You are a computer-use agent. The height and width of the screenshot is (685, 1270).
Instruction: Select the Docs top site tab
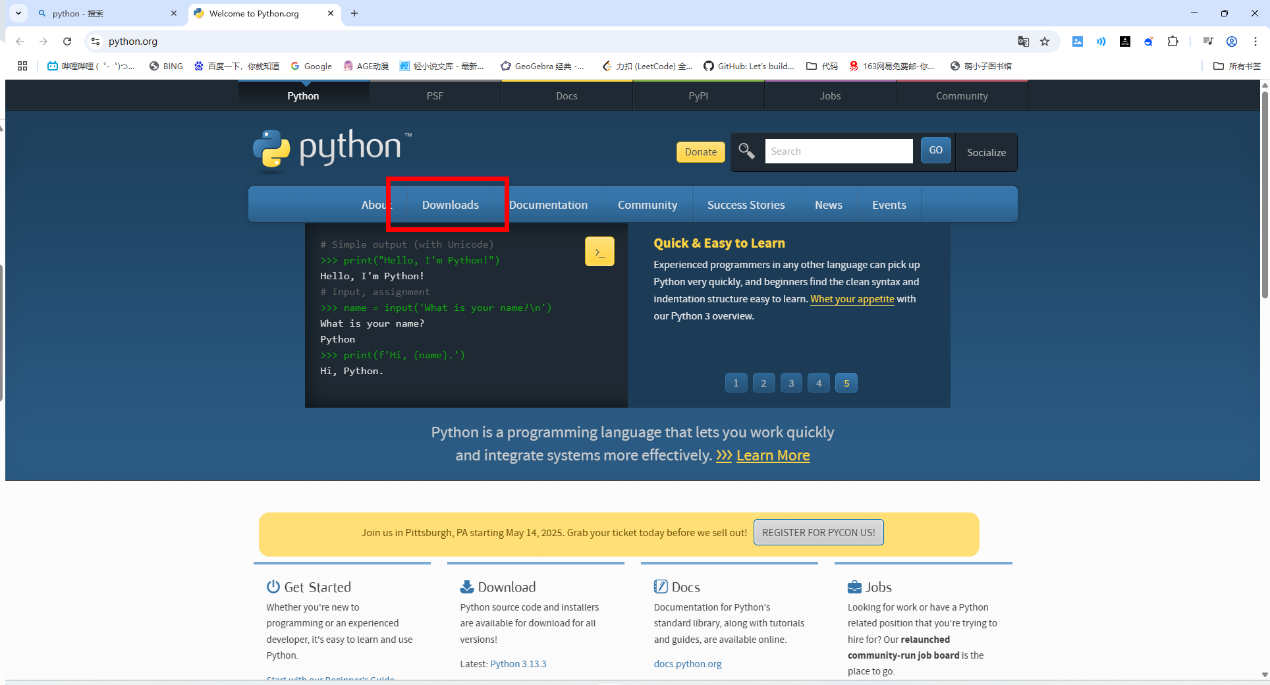pyautogui.click(x=567, y=96)
